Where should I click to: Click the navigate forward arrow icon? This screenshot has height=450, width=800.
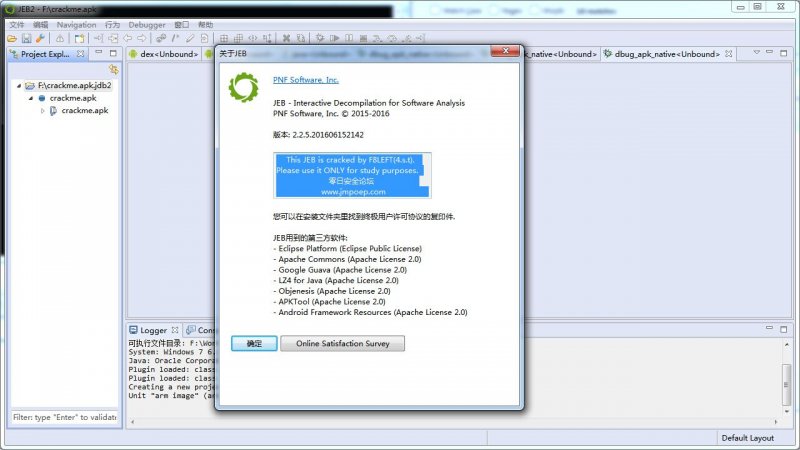141,38
